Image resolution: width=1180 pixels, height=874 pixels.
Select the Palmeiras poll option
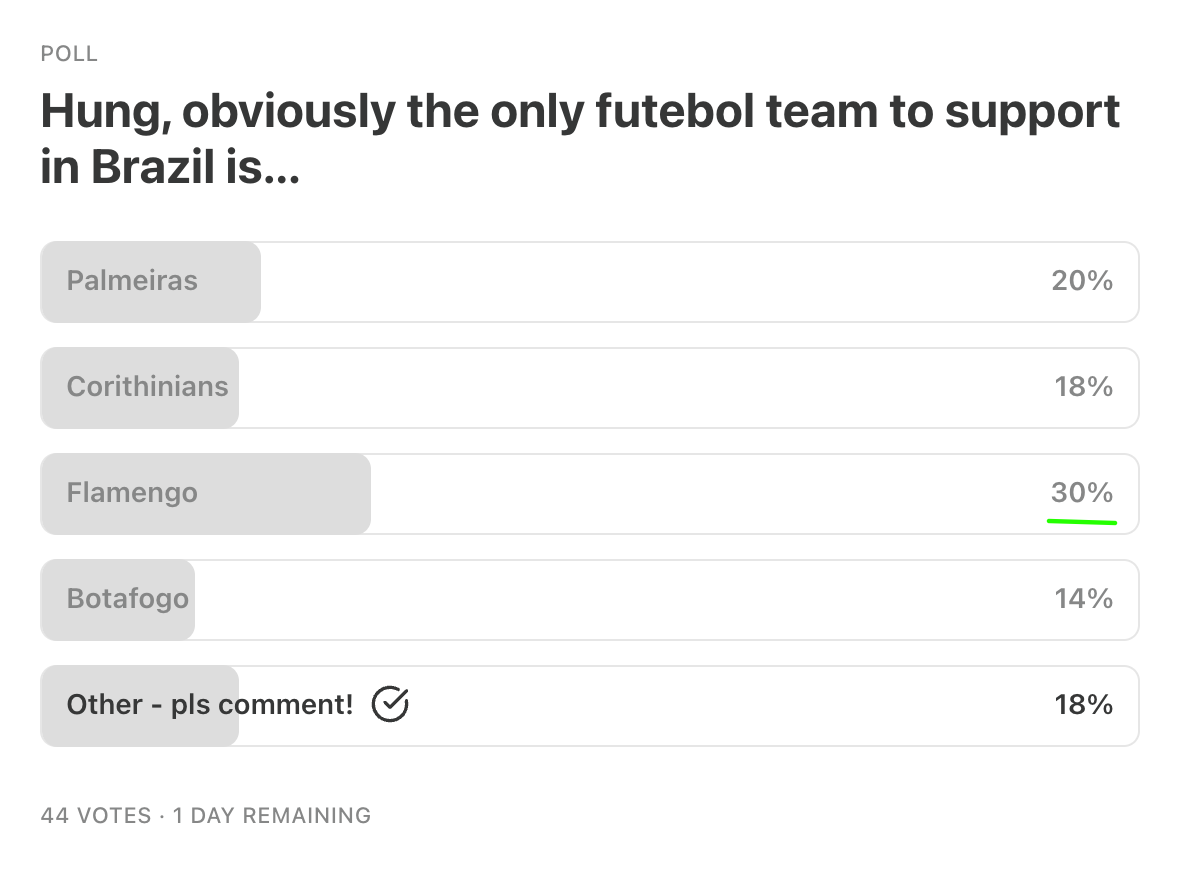[x=132, y=281]
